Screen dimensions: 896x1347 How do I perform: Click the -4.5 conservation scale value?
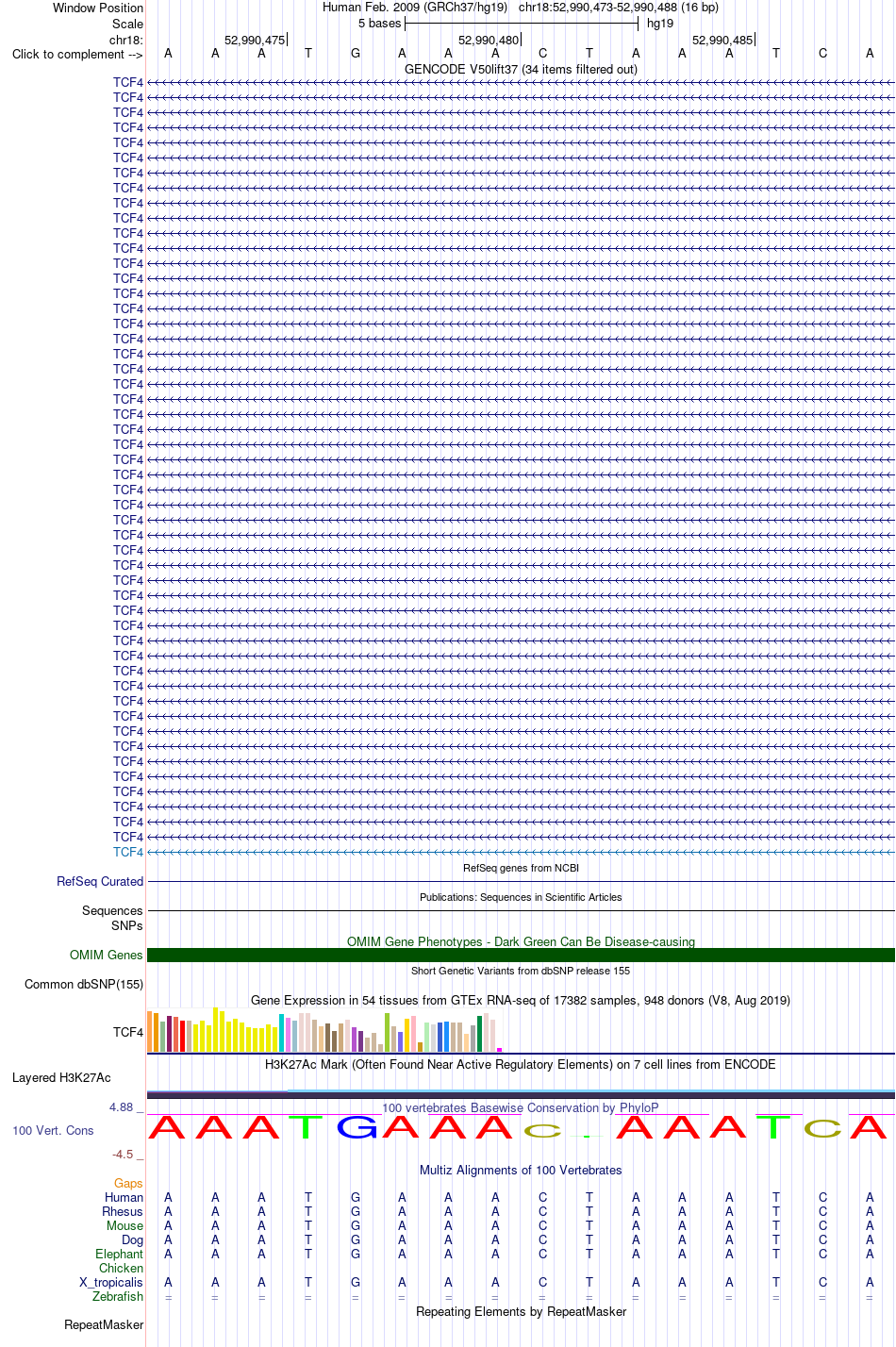(123, 1154)
